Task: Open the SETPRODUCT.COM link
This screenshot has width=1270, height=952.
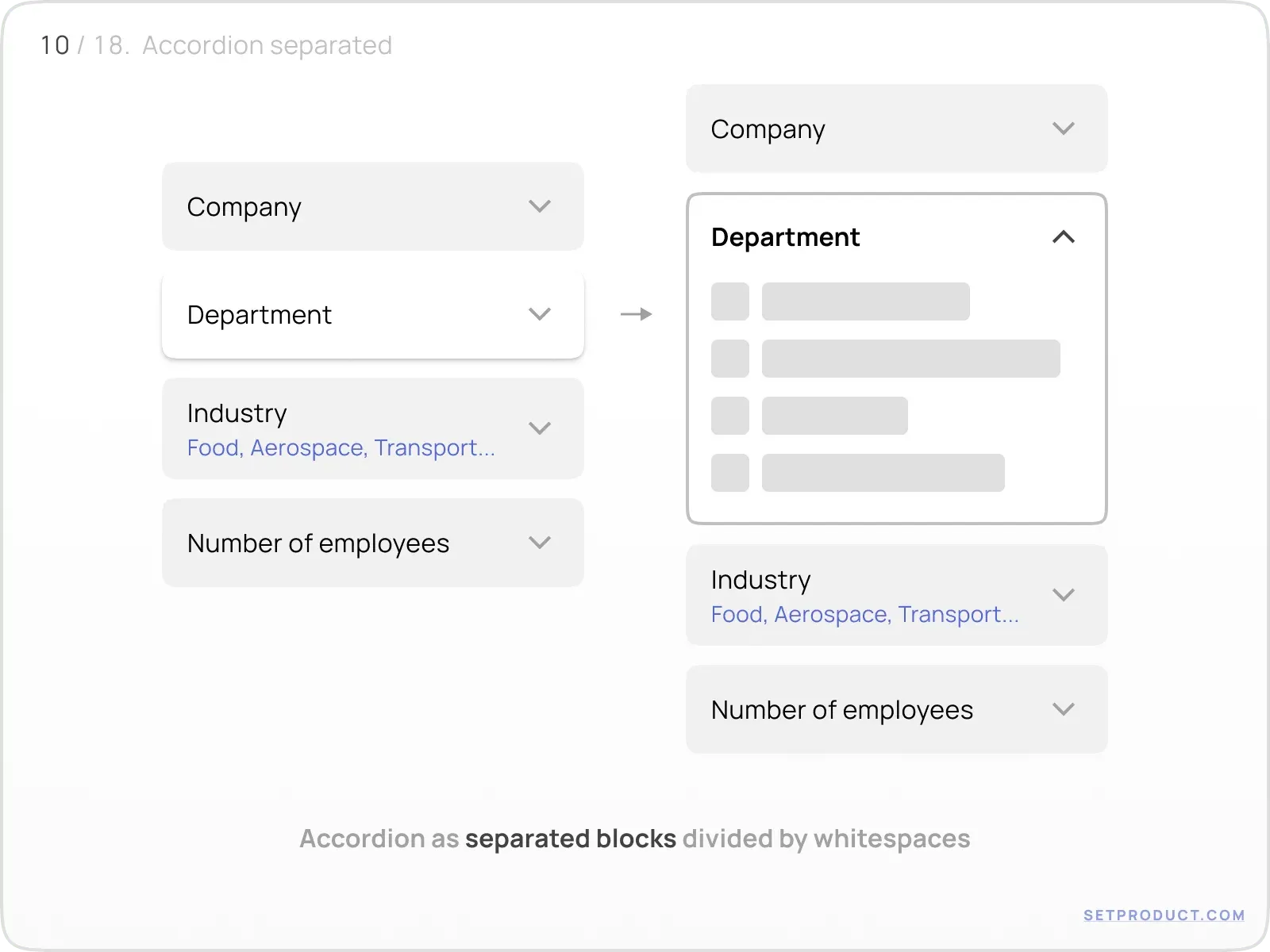Action: (1164, 916)
